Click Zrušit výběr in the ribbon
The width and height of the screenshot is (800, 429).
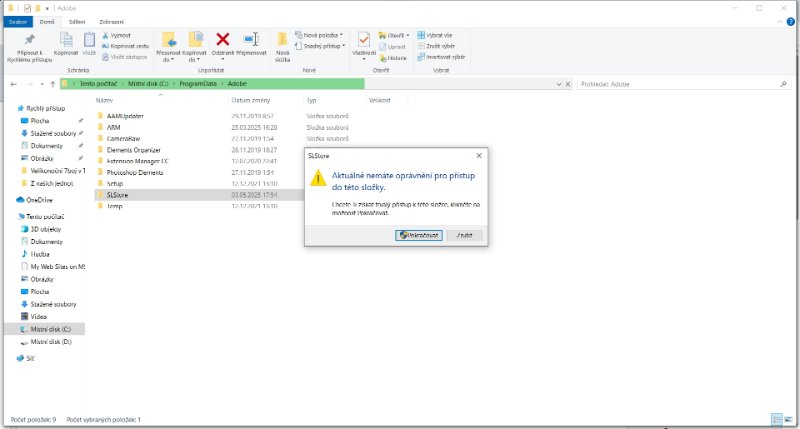tap(436, 46)
